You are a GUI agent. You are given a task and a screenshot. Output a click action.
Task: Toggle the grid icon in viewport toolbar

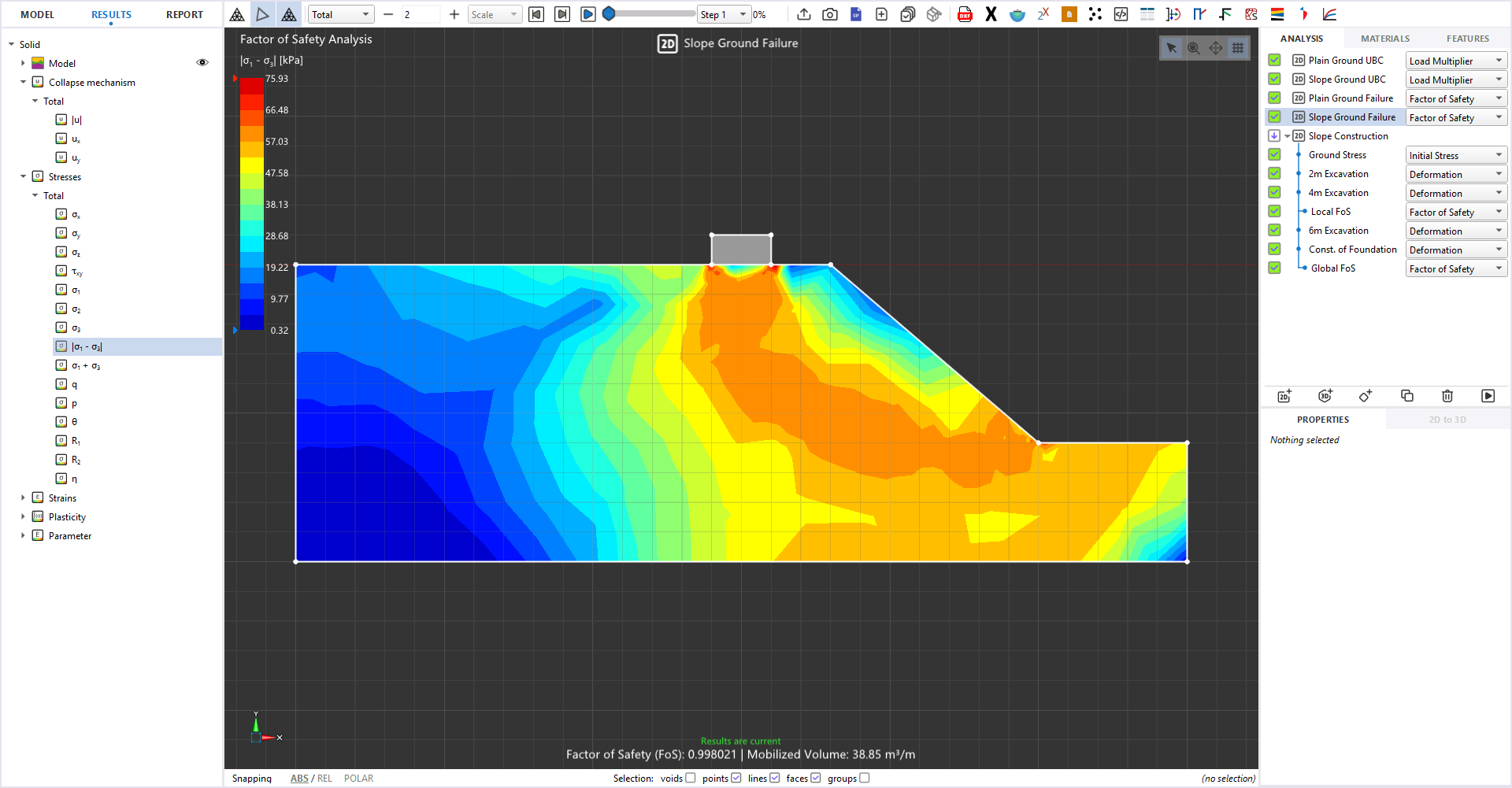[x=1238, y=48]
